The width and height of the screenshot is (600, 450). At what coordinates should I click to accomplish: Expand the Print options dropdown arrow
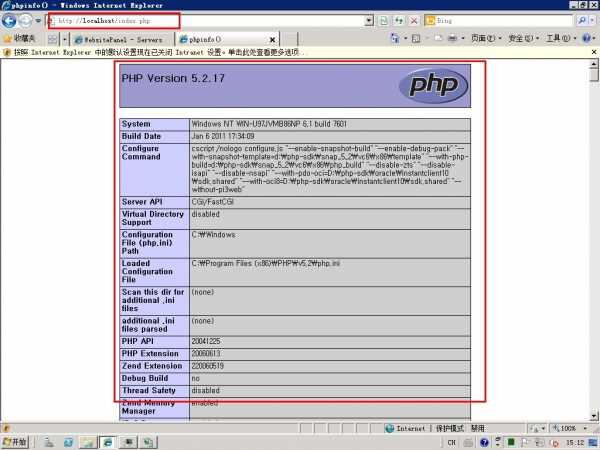coord(463,38)
